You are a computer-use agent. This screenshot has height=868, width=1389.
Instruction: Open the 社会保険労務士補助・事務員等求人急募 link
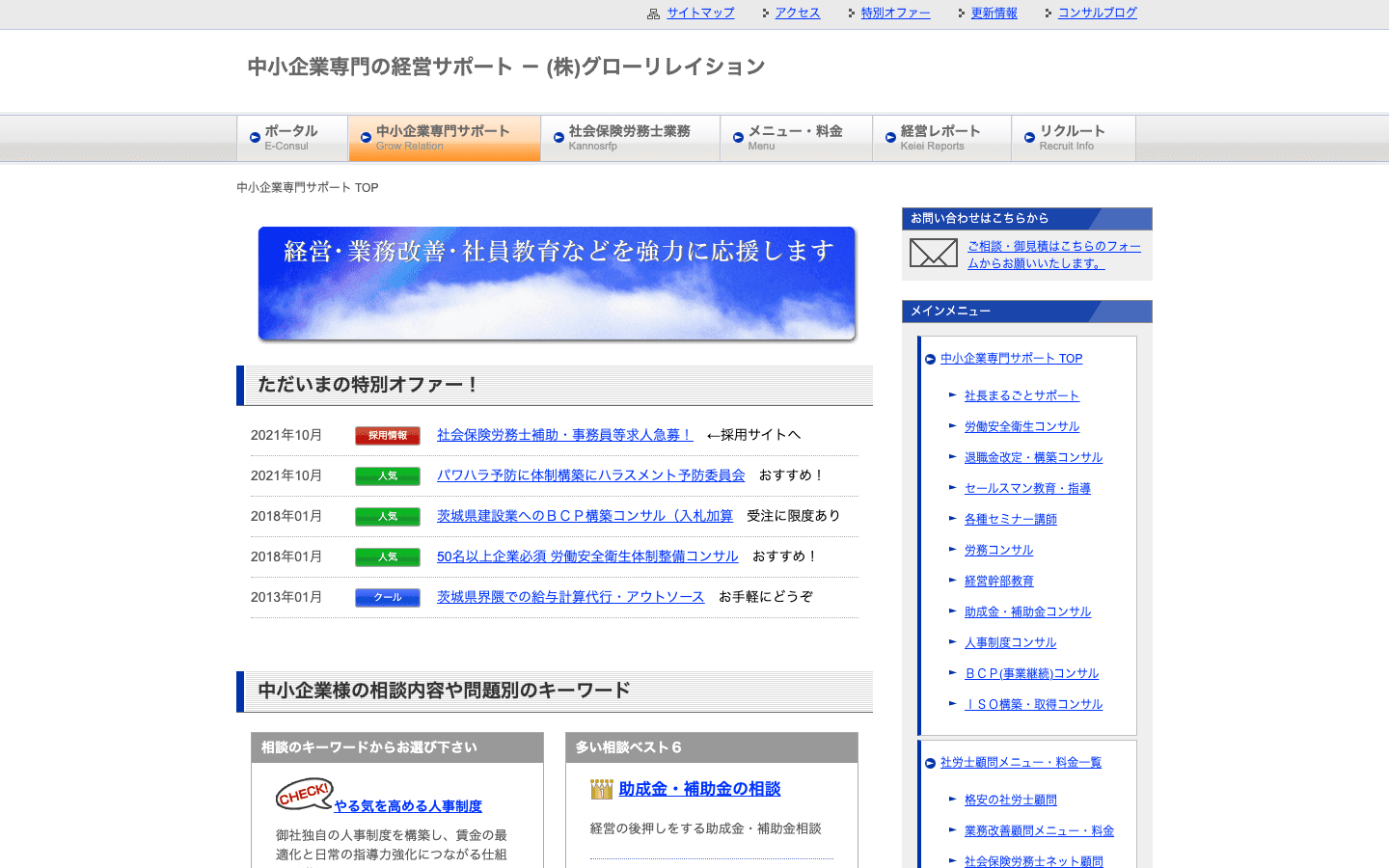coord(565,435)
